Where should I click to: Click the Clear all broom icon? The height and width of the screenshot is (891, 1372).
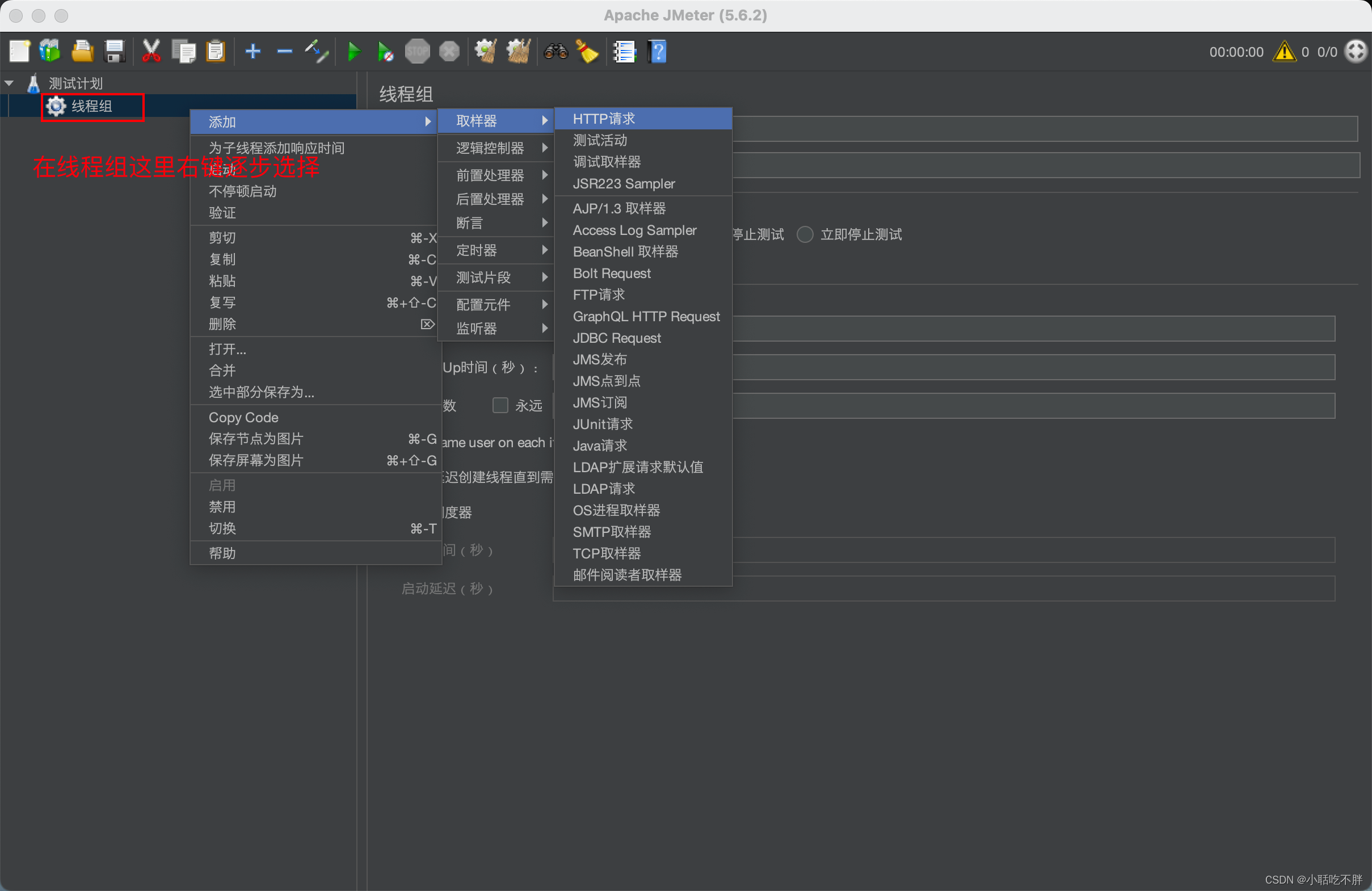point(518,51)
